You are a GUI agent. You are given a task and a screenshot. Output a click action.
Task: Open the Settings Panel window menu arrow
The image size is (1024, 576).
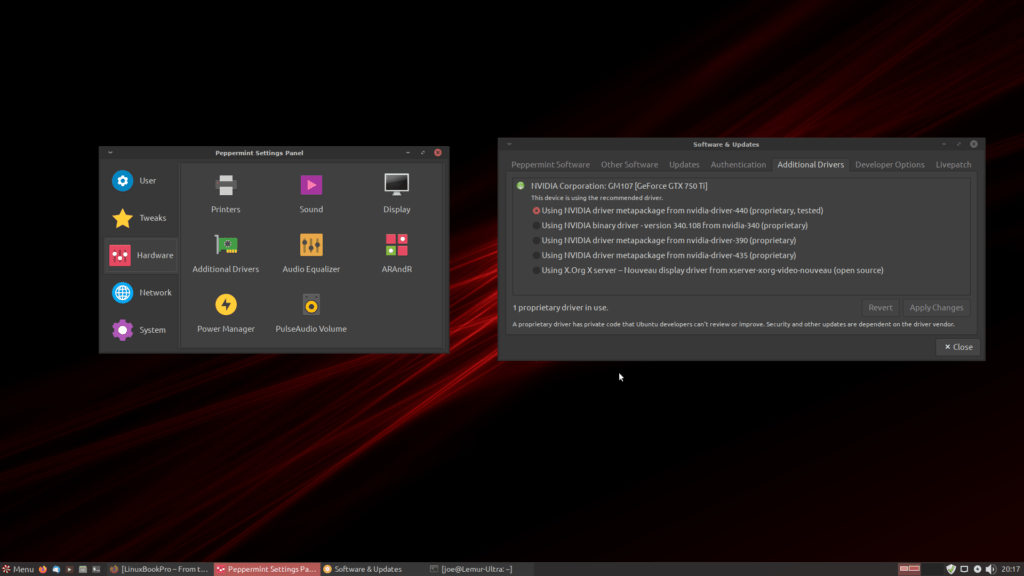point(110,153)
